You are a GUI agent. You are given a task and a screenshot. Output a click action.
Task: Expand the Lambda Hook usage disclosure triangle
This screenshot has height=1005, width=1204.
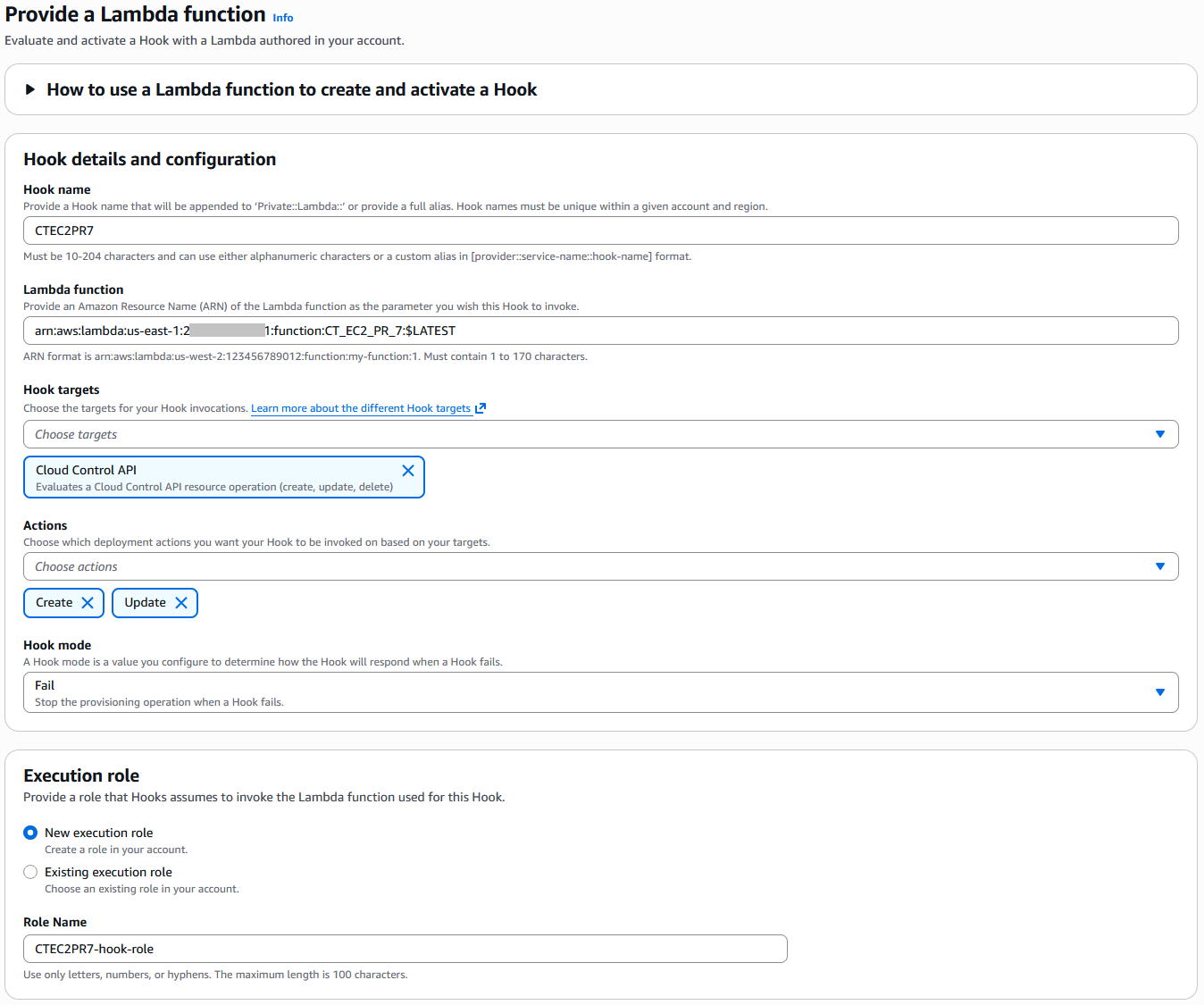tap(30, 88)
